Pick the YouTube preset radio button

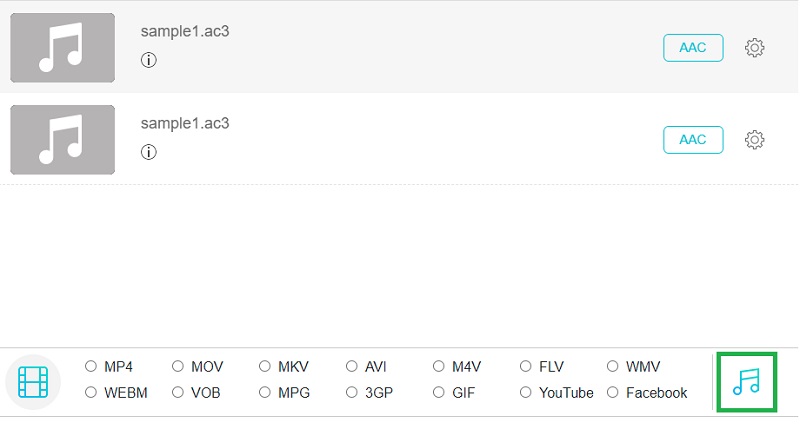tap(526, 393)
